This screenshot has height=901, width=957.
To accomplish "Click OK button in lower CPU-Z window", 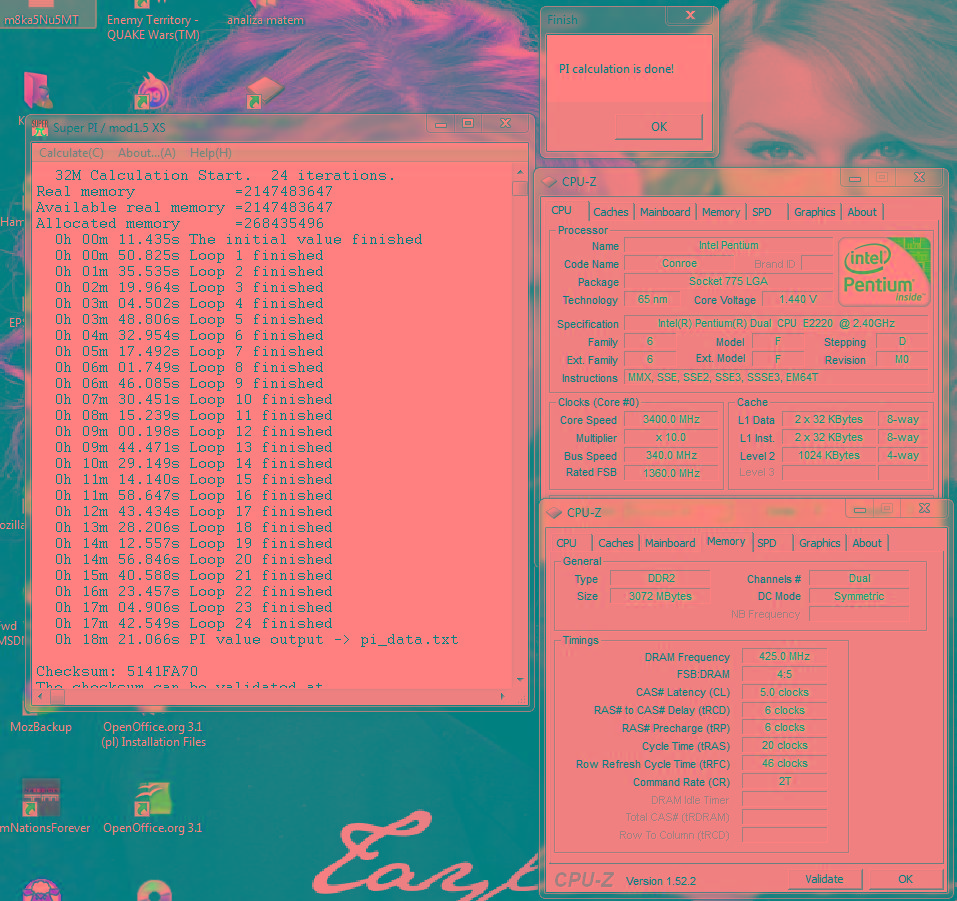I will tap(905, 879).
